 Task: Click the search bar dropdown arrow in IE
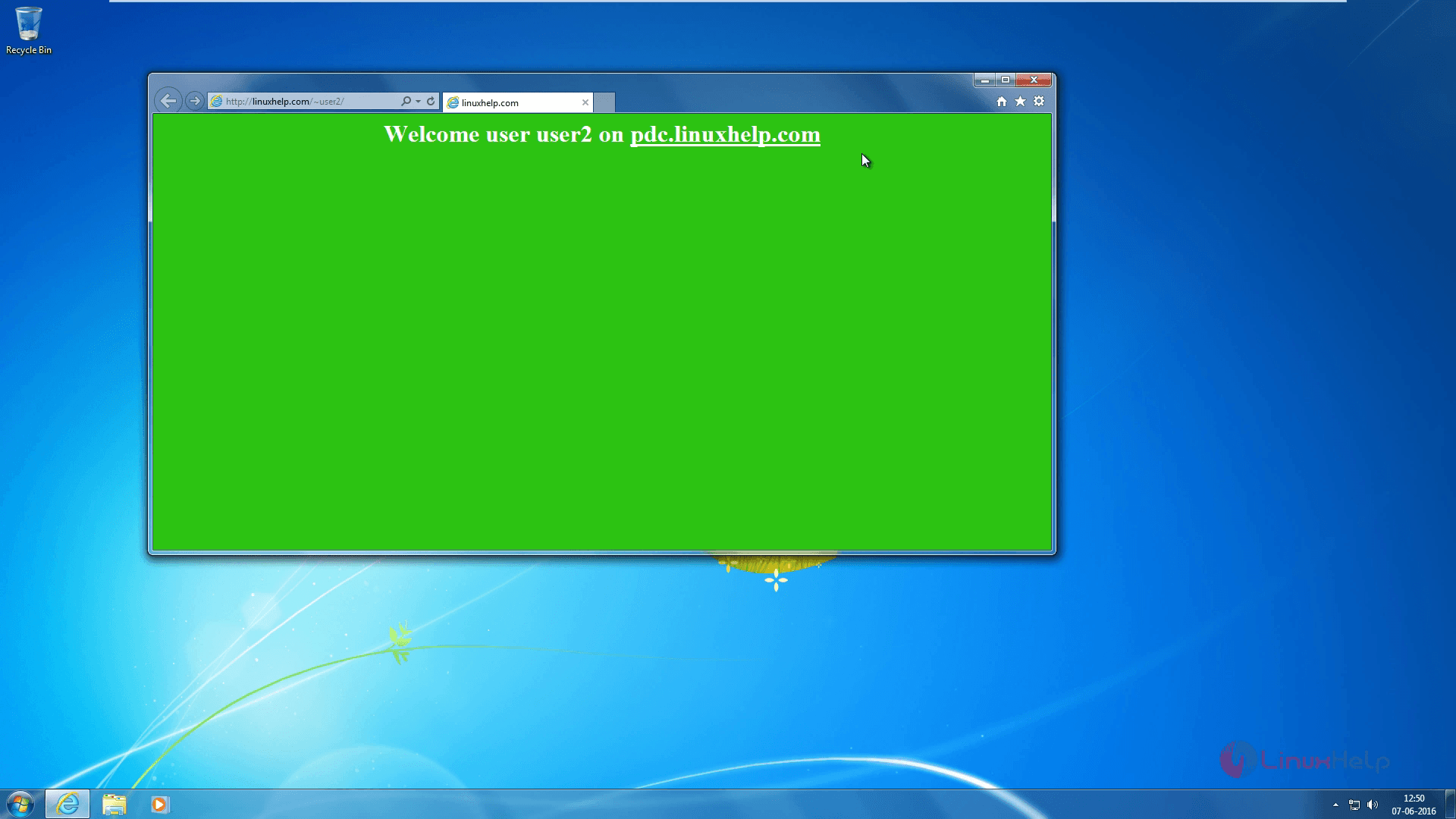(418, 101)
